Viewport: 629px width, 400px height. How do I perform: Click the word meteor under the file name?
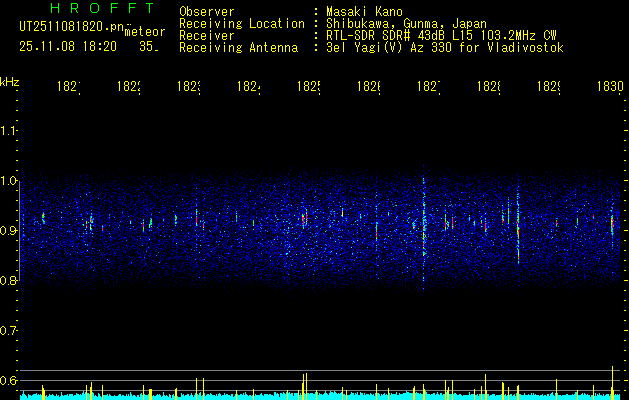[145, 32]
